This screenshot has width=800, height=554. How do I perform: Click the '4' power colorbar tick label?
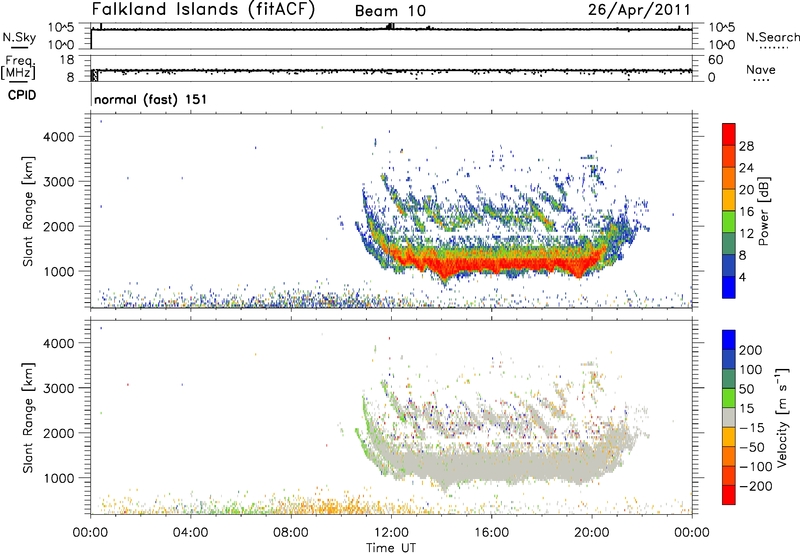pyautogui.click(x=742, y=277)
